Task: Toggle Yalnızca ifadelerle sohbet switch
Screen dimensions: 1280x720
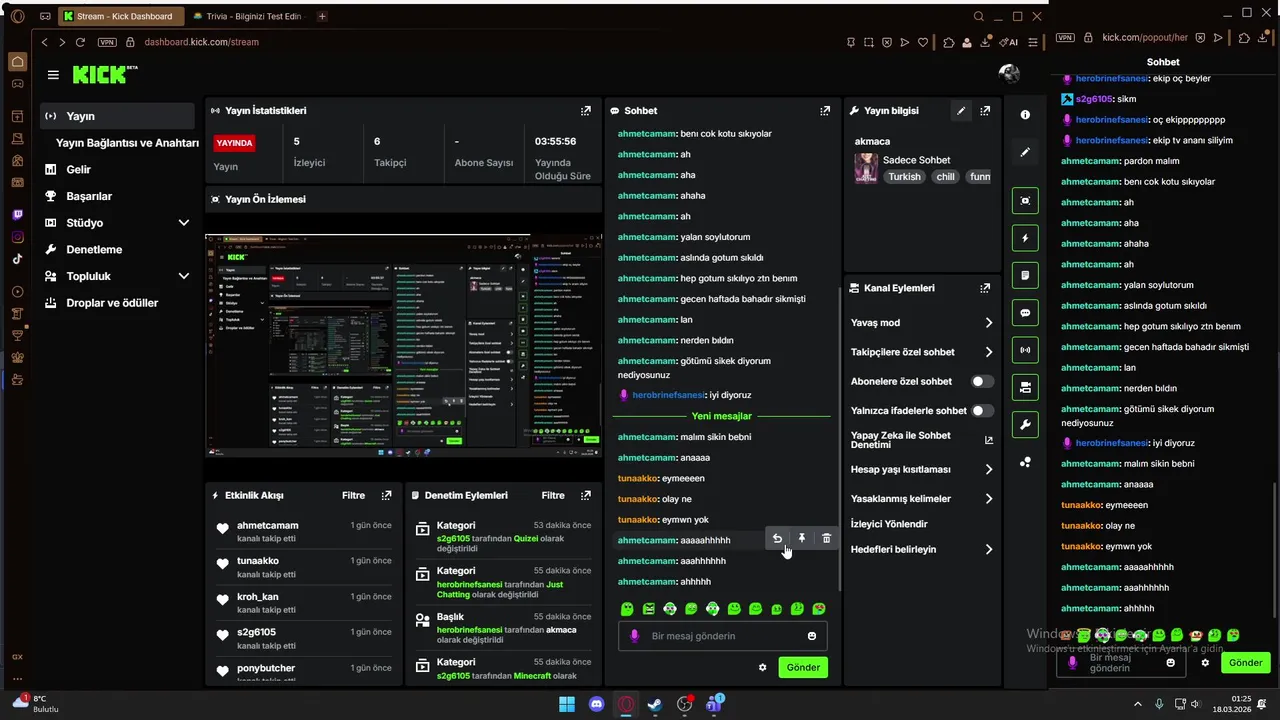Action: [983, 410]
